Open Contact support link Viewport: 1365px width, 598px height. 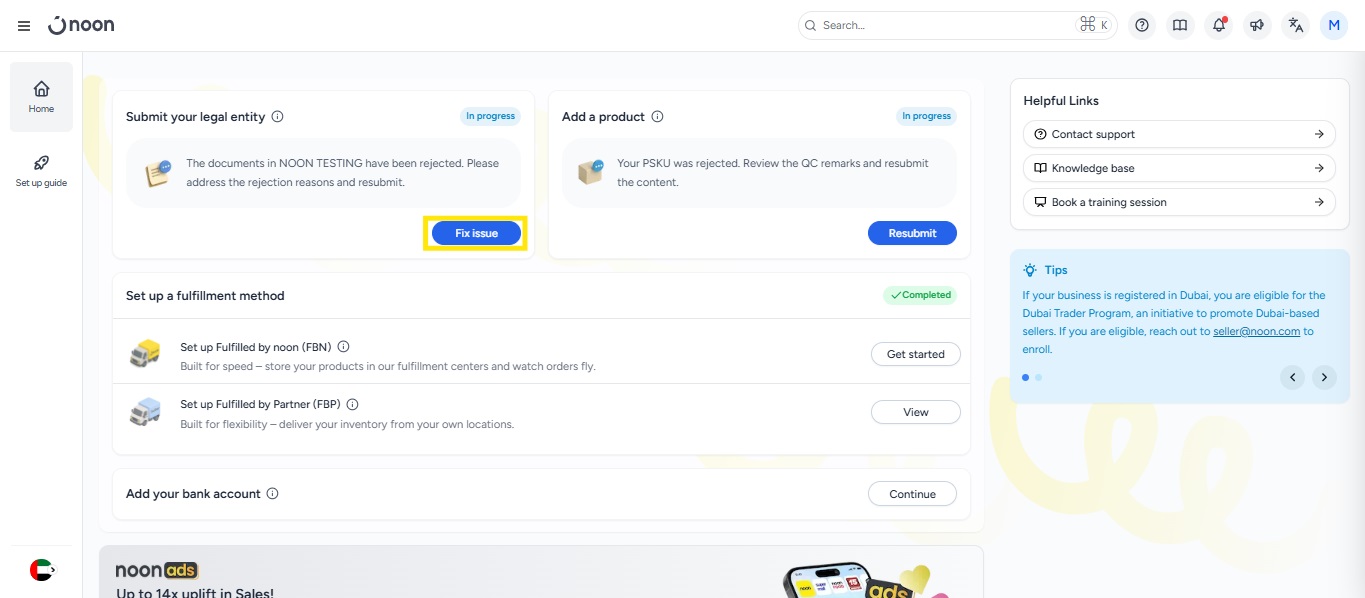click(x=1179, y=134)
